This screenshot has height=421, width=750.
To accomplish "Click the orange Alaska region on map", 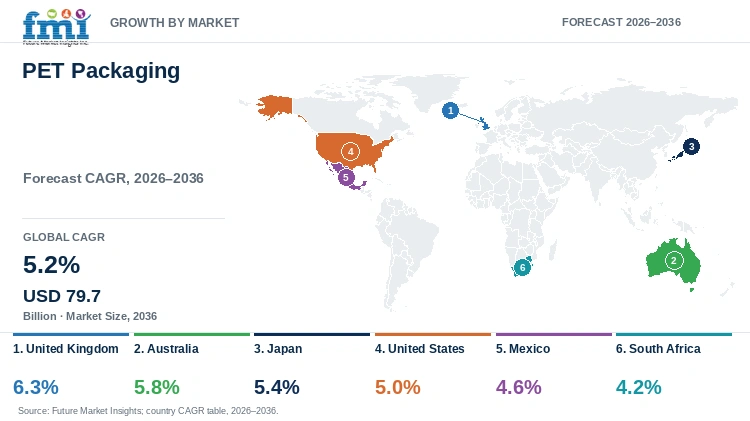I will click(275, 106).
